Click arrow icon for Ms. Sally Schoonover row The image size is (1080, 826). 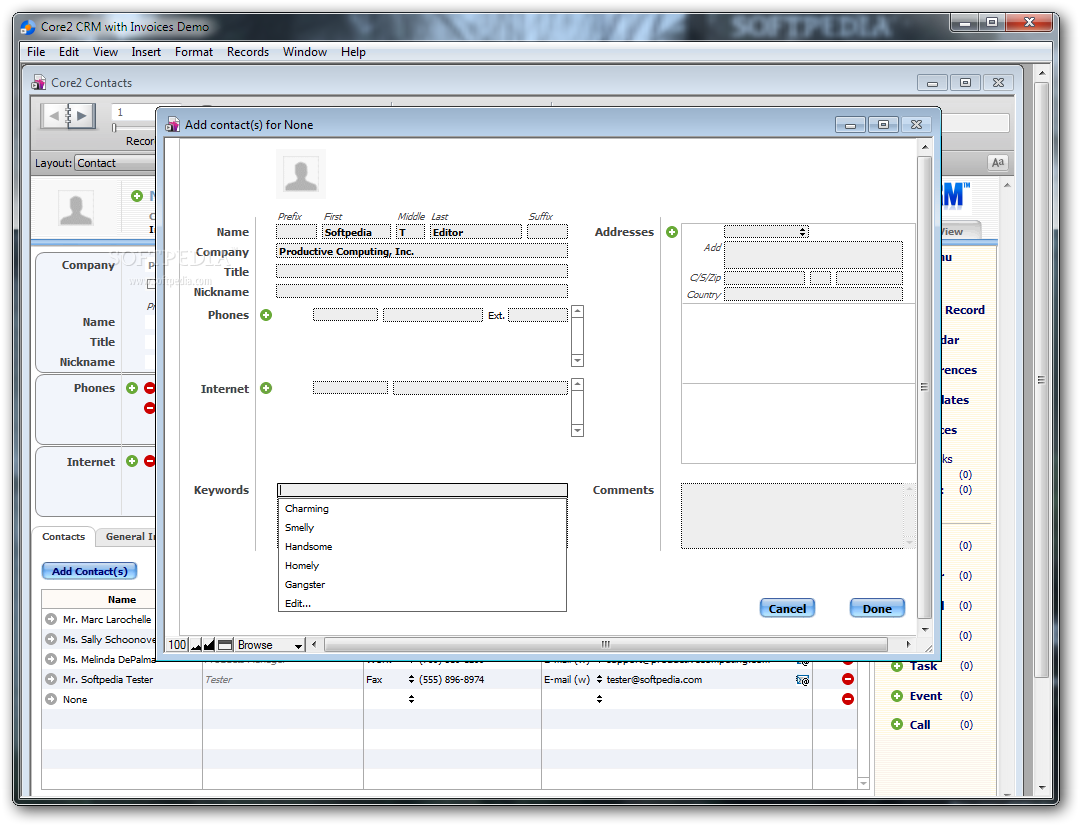(x=51, y=639)
